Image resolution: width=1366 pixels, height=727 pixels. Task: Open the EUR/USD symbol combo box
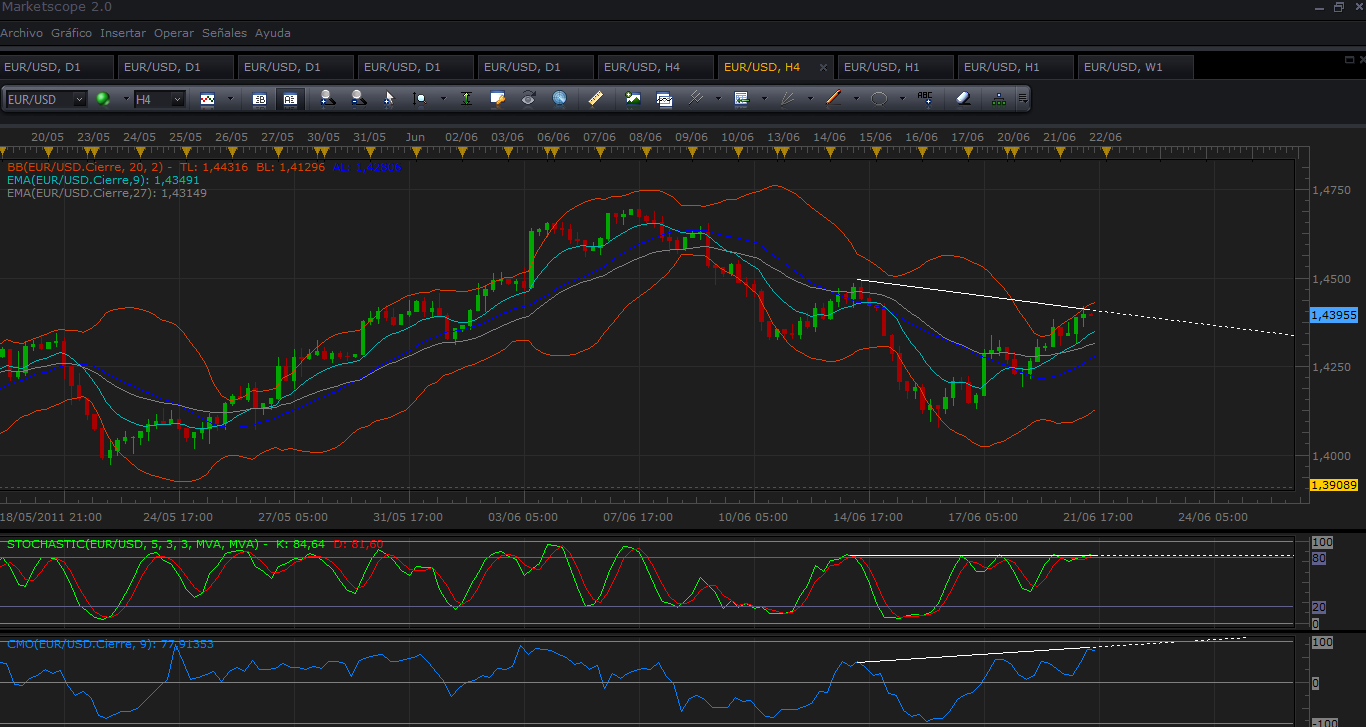[x=46, y=99]
